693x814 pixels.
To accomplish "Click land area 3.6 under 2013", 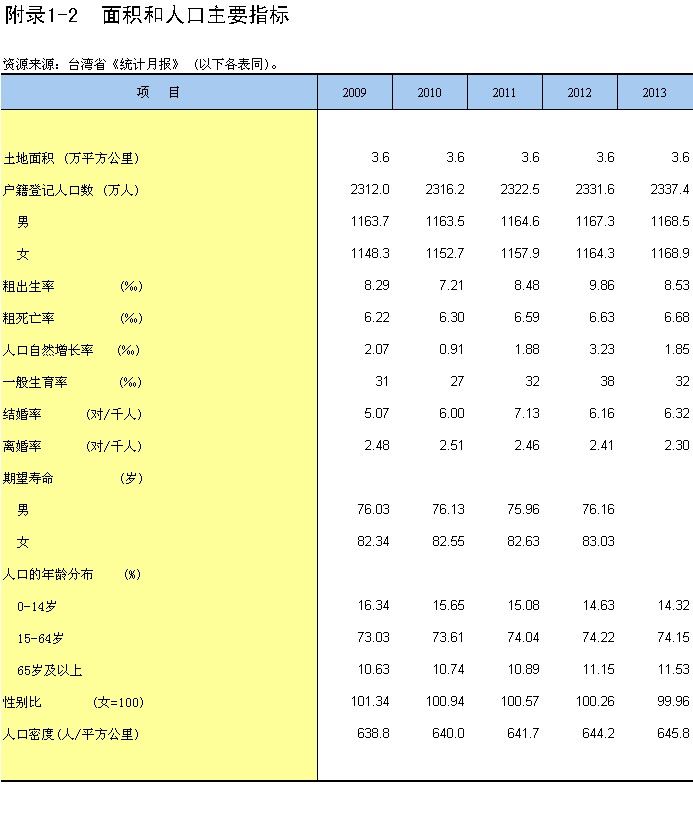I will click(x=680, y=157).
